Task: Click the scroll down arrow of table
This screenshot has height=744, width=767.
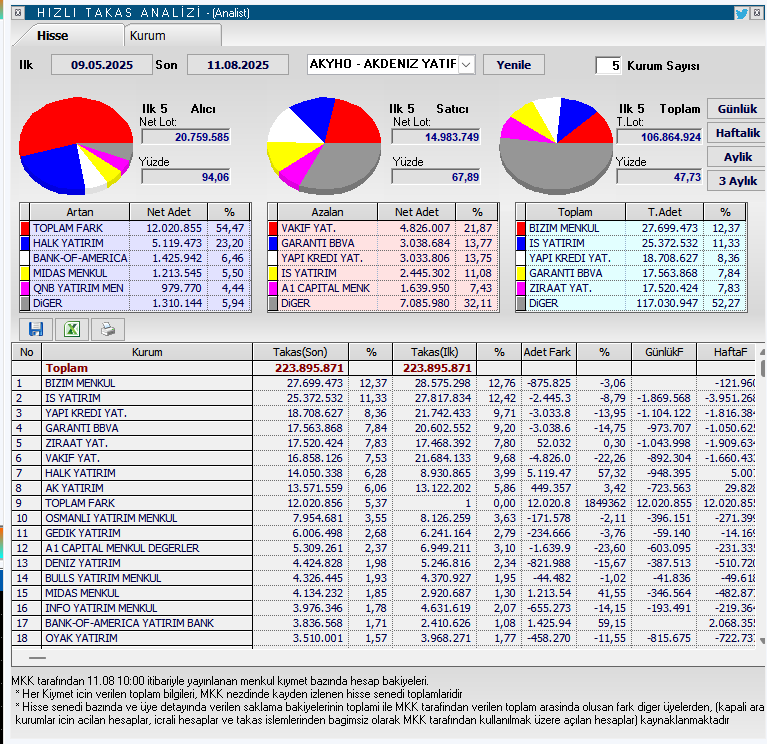Action: [x=762, y=640]
